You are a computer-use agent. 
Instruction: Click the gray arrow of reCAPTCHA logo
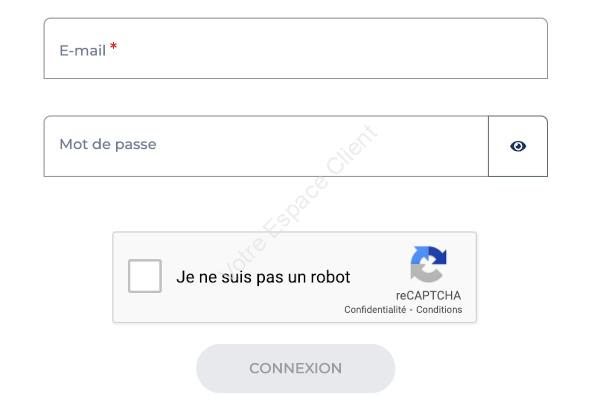point(424,273)
